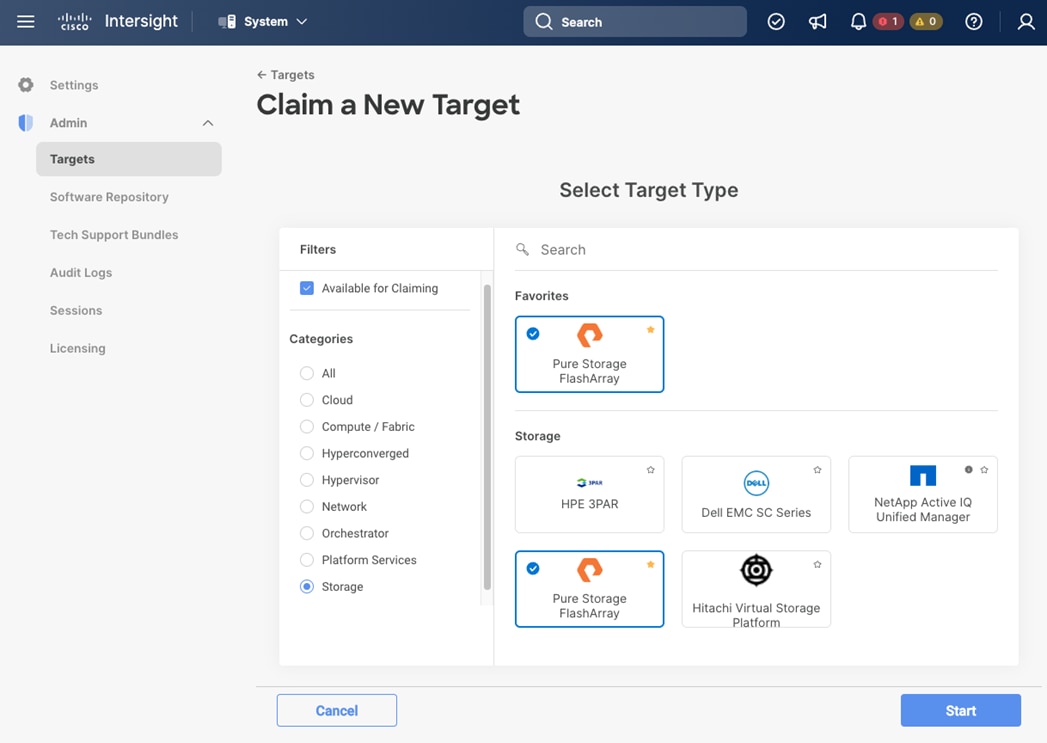Image resolution: width=1047 pixels, height=743 pixels.
Task: Click checkmark on Storage section Pure Storage card
Action: 533,569
